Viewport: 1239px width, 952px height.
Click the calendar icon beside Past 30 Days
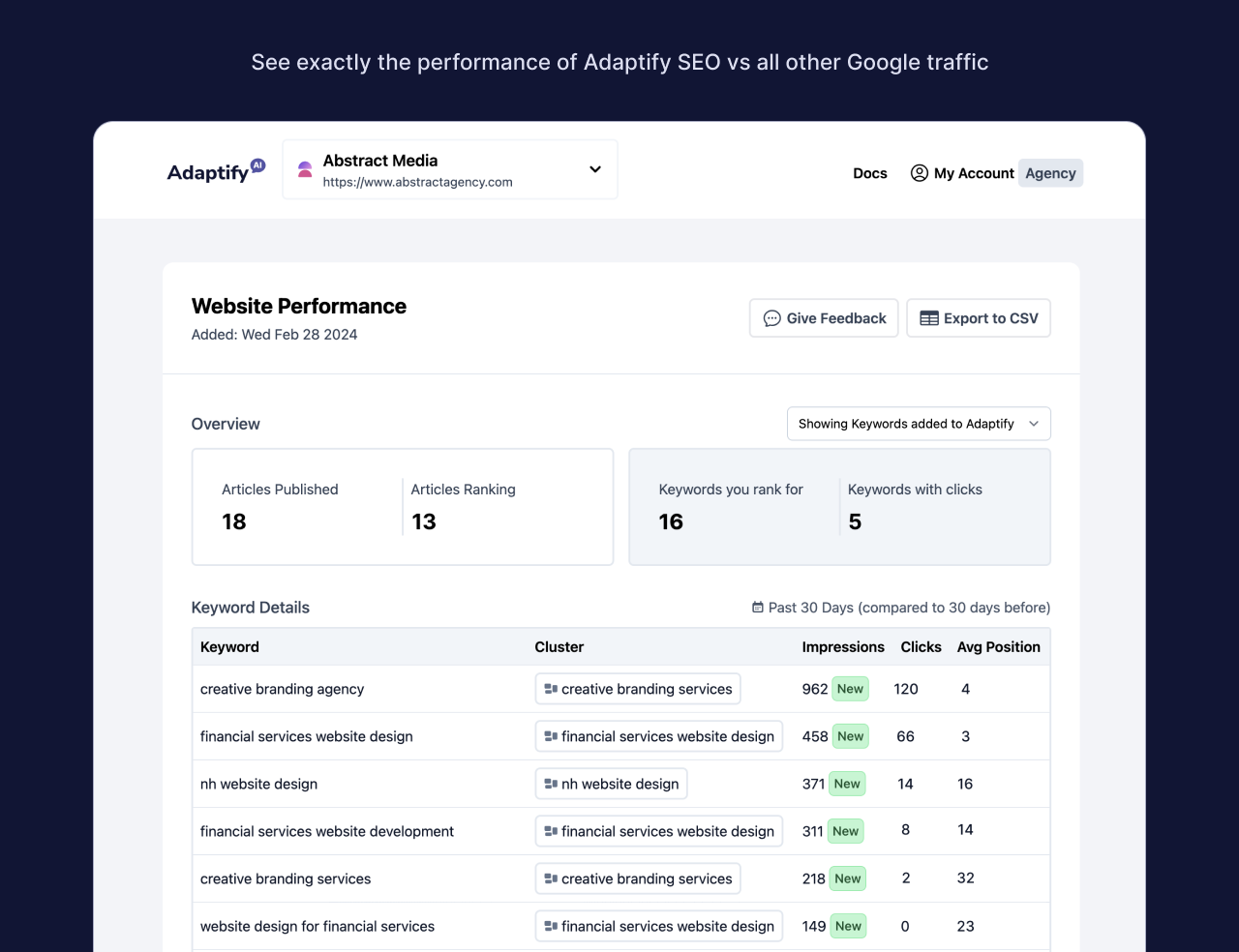coord(757,608)
